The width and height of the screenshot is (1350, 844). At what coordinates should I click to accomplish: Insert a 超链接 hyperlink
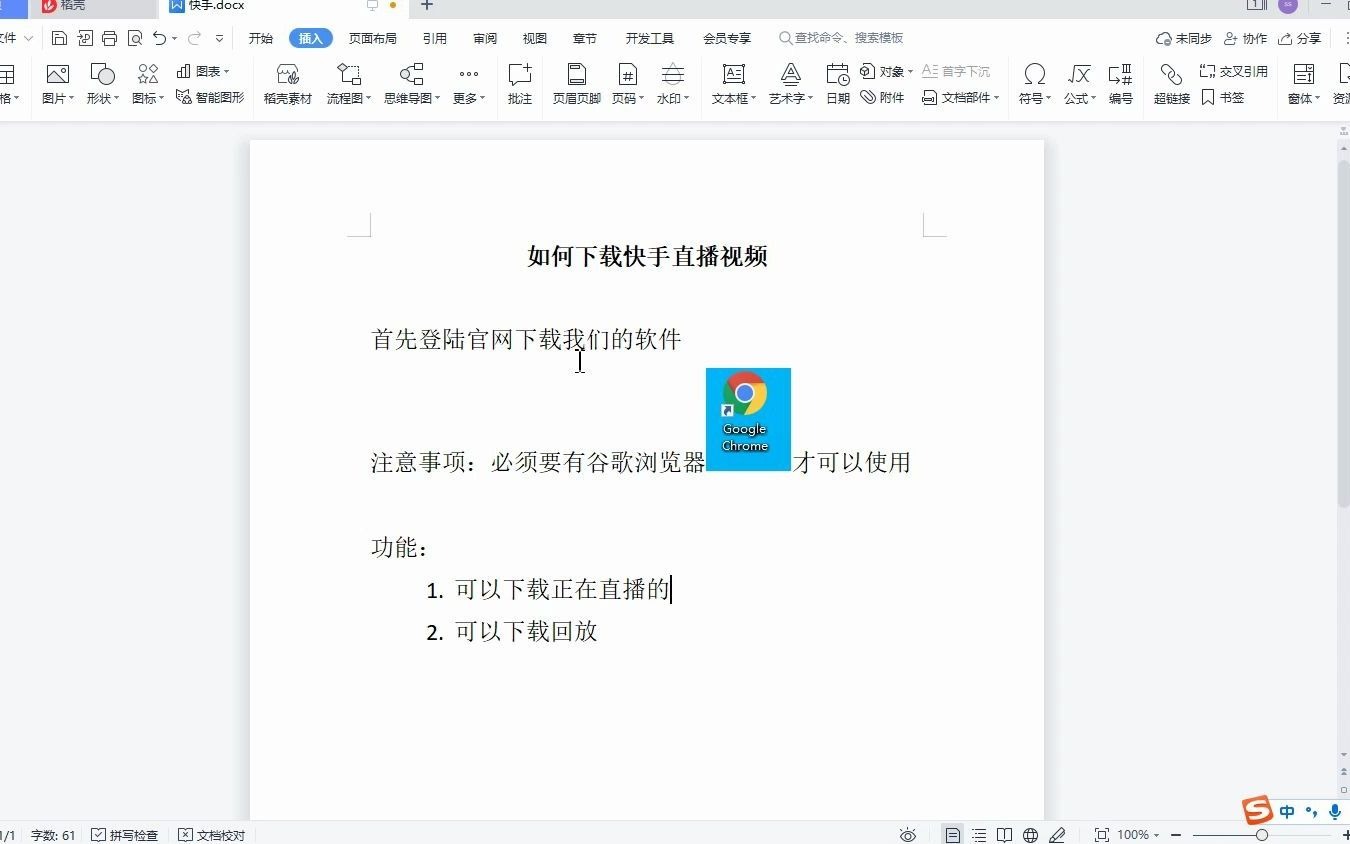(x=1172, y=85)
